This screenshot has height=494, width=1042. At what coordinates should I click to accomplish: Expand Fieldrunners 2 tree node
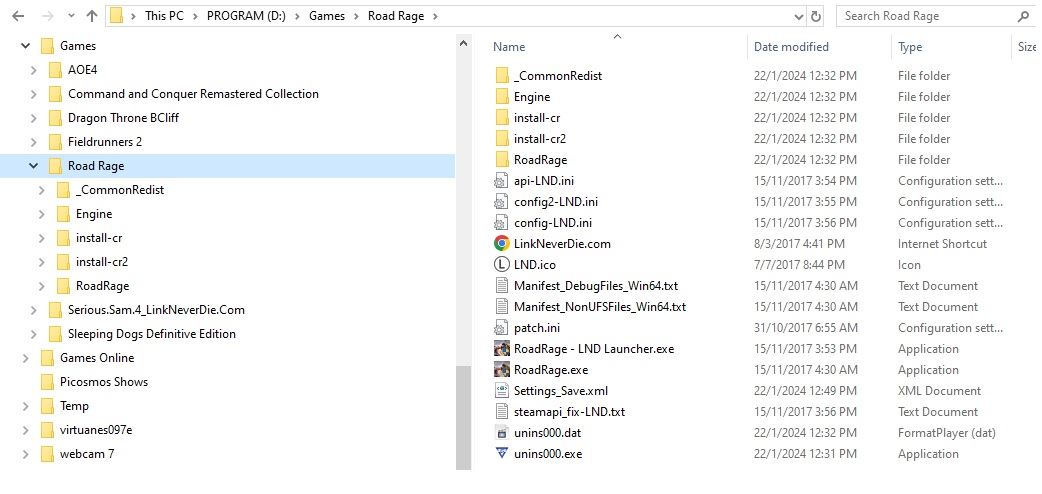click(34, 142)
